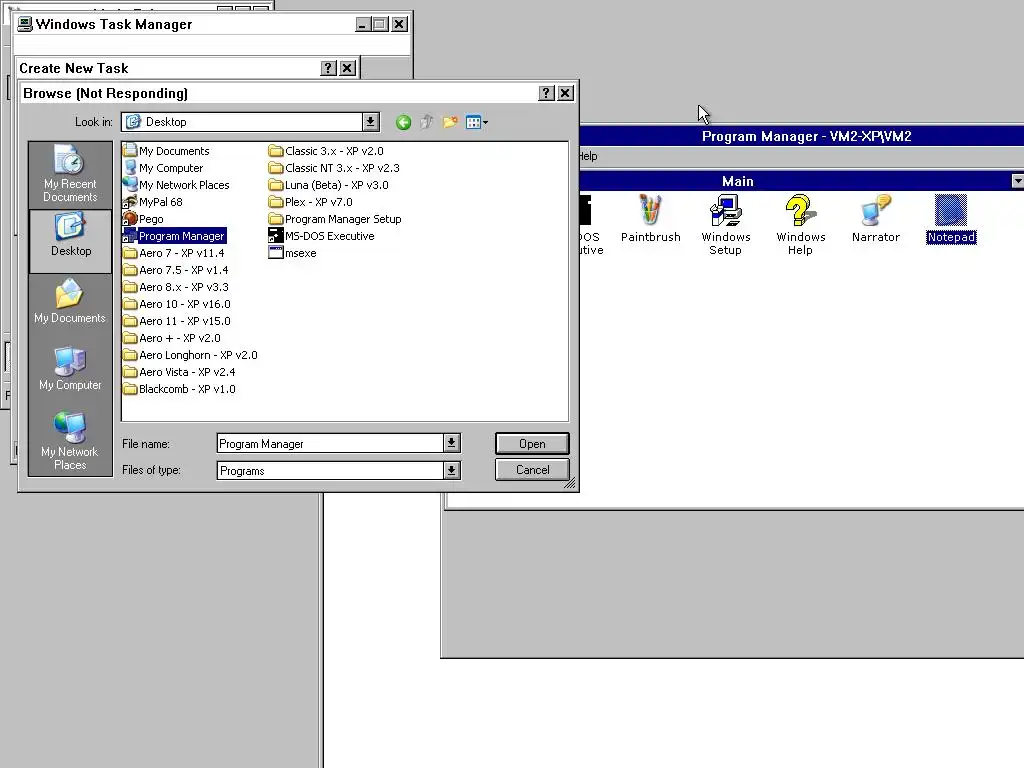Select the msexe file
The width and height of the screenshot is (1024, 768).
tap(293, 253)
